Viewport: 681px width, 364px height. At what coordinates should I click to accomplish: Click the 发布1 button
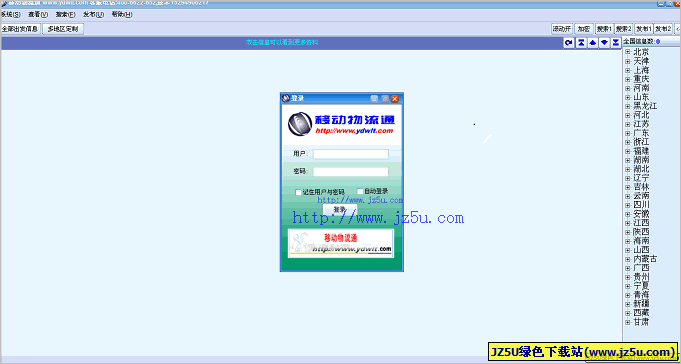pos(644,29)
